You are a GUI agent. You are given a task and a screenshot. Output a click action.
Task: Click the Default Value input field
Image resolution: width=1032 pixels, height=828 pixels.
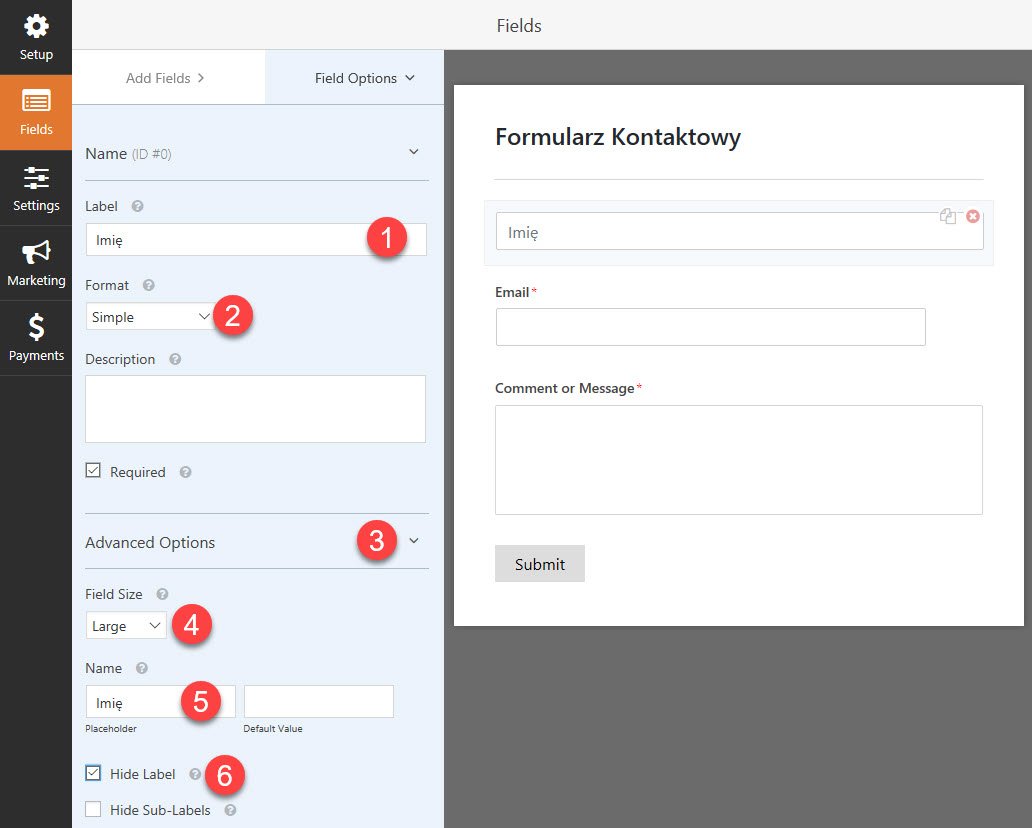319,702
